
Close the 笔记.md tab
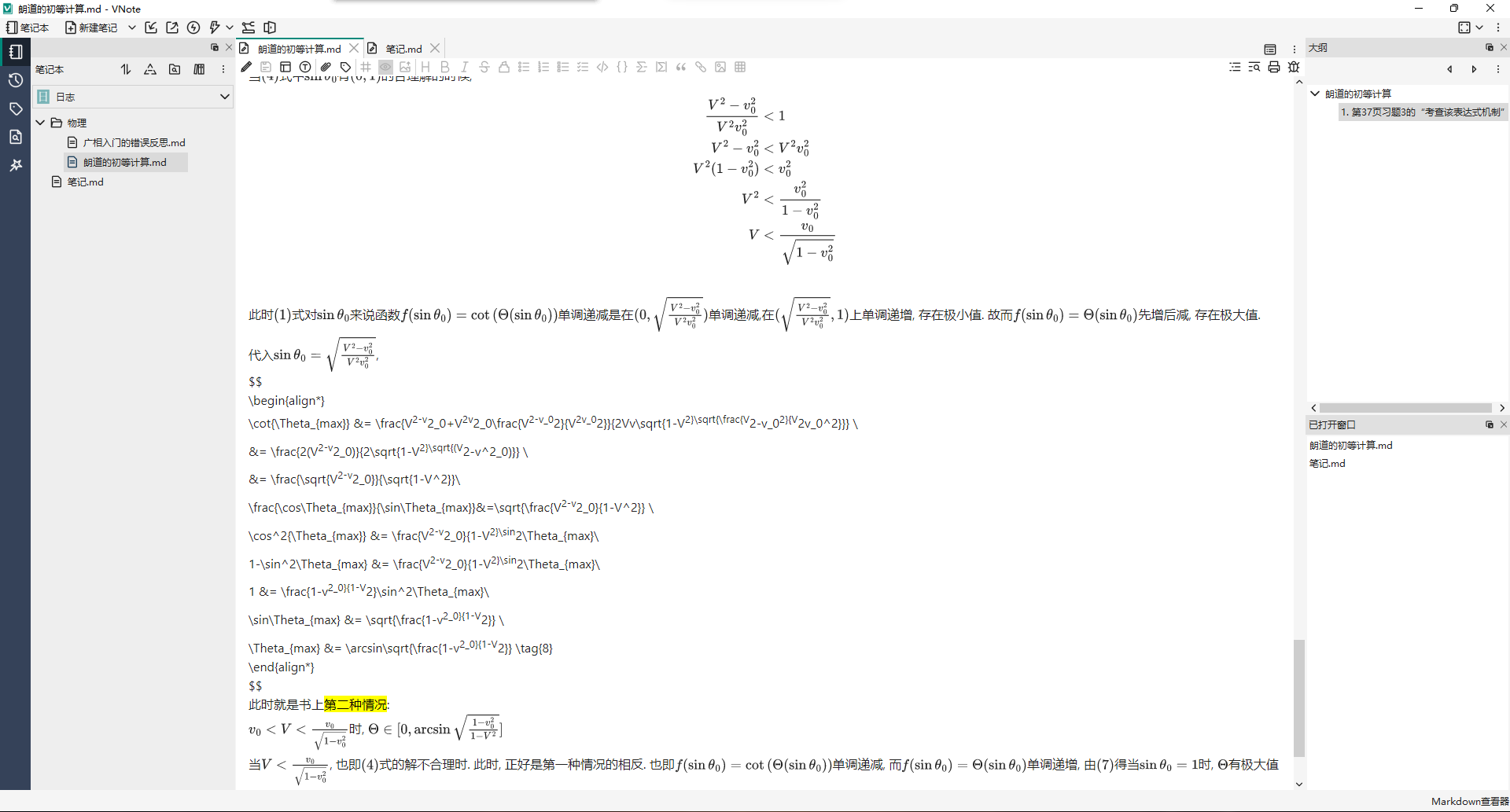pyautogui.click(x=435, y=48)
